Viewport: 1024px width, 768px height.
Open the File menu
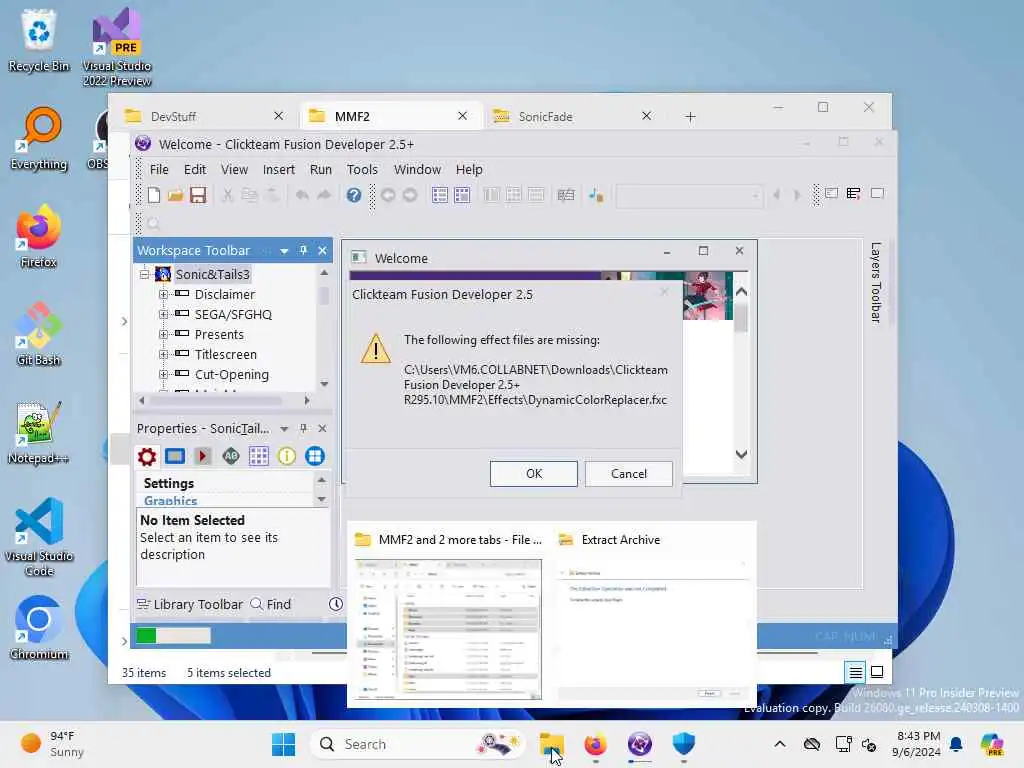coord(159,169)
